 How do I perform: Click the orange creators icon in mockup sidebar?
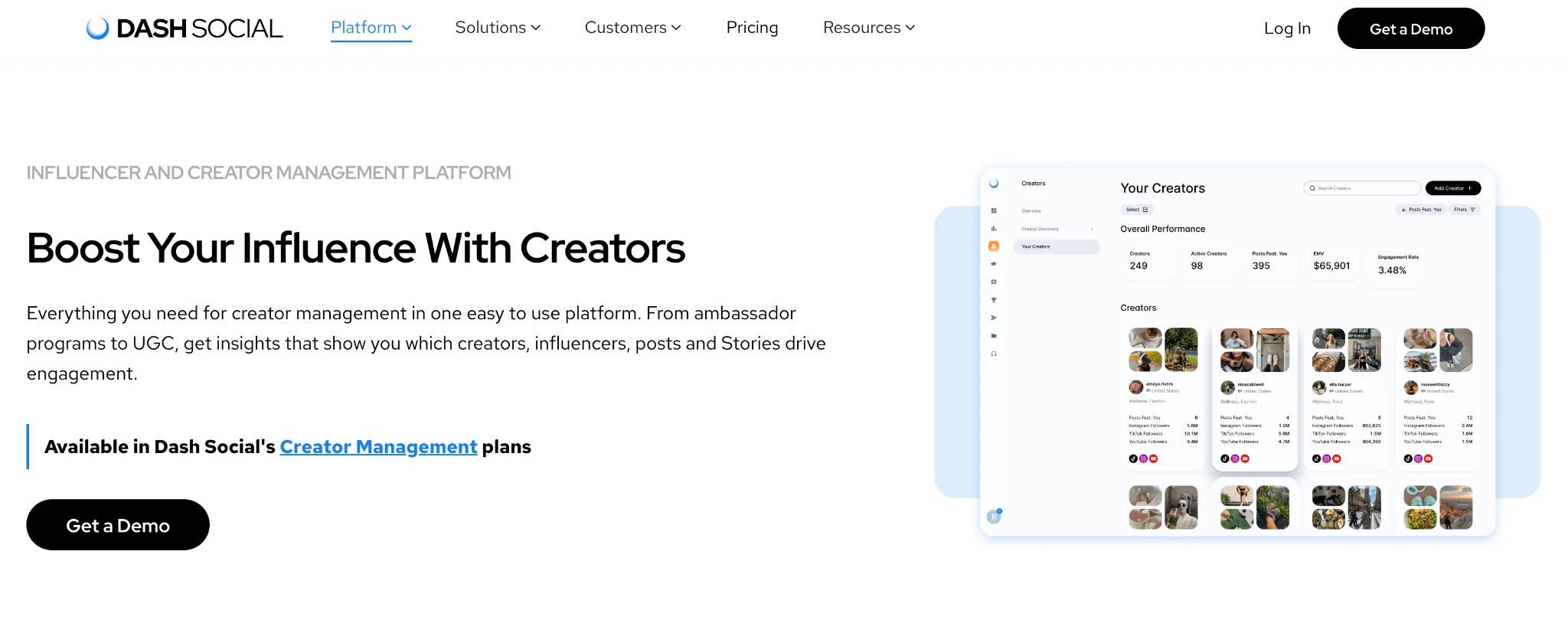pyautogui.click(x=994, y=246)
